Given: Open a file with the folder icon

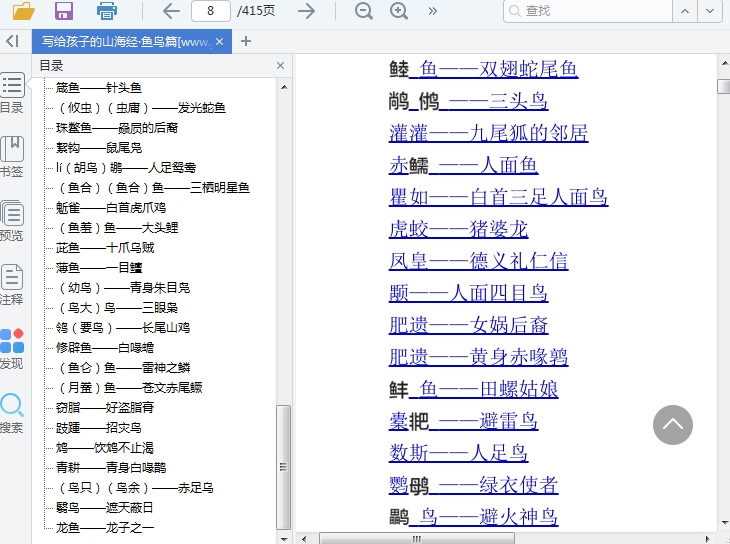Looking at the screenshot, I should (24, 11).
